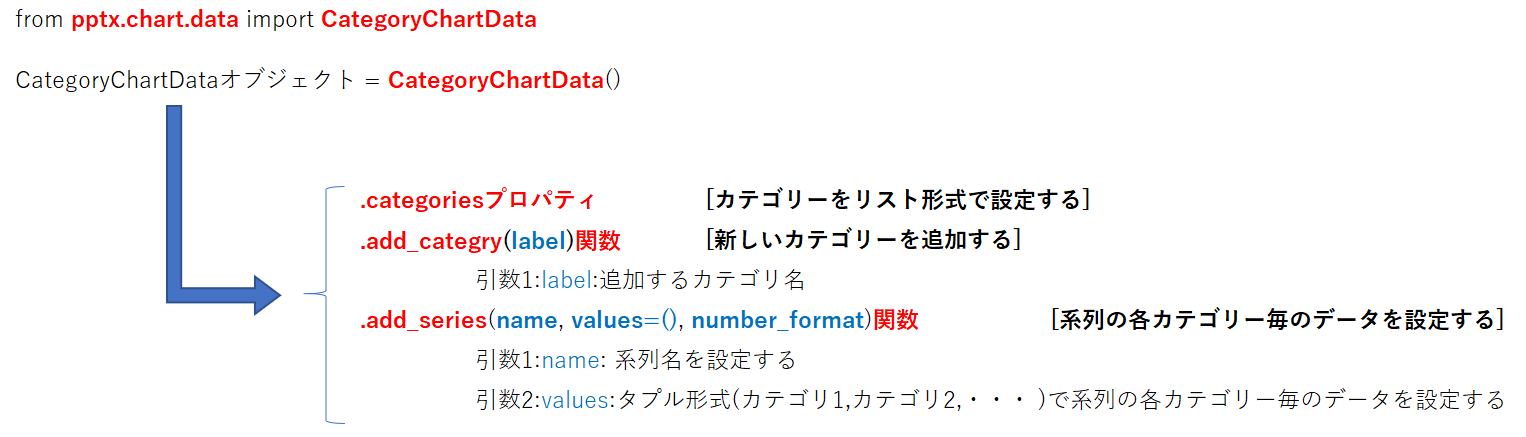Image resolution: width=1526 pixels, height=437 pixels.
Task: Click the blue number_format parameter
Action: (x=778, y=321)
